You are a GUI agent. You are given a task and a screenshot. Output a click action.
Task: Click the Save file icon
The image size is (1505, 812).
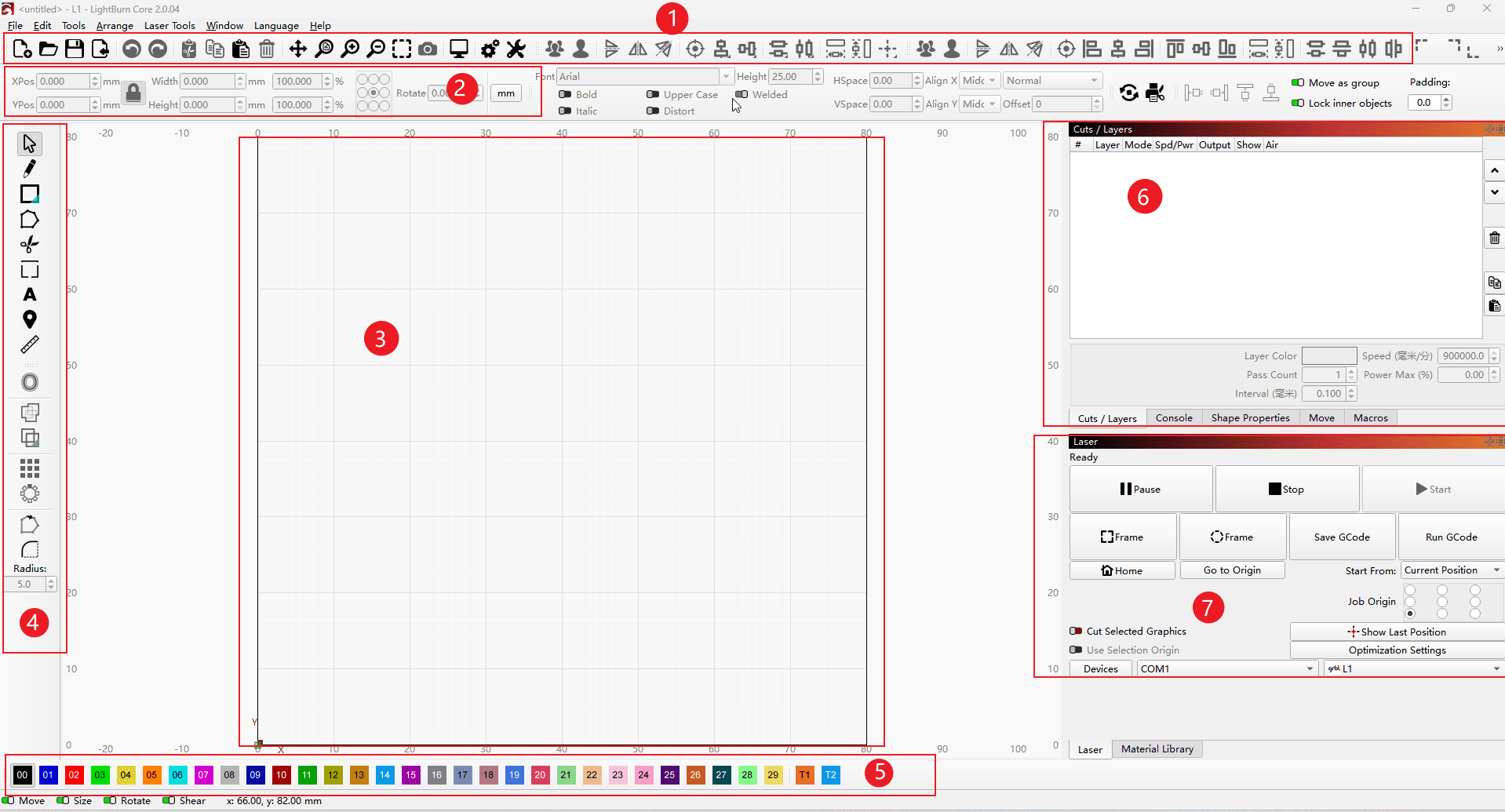pyautogui.click(x=75, y=49)
